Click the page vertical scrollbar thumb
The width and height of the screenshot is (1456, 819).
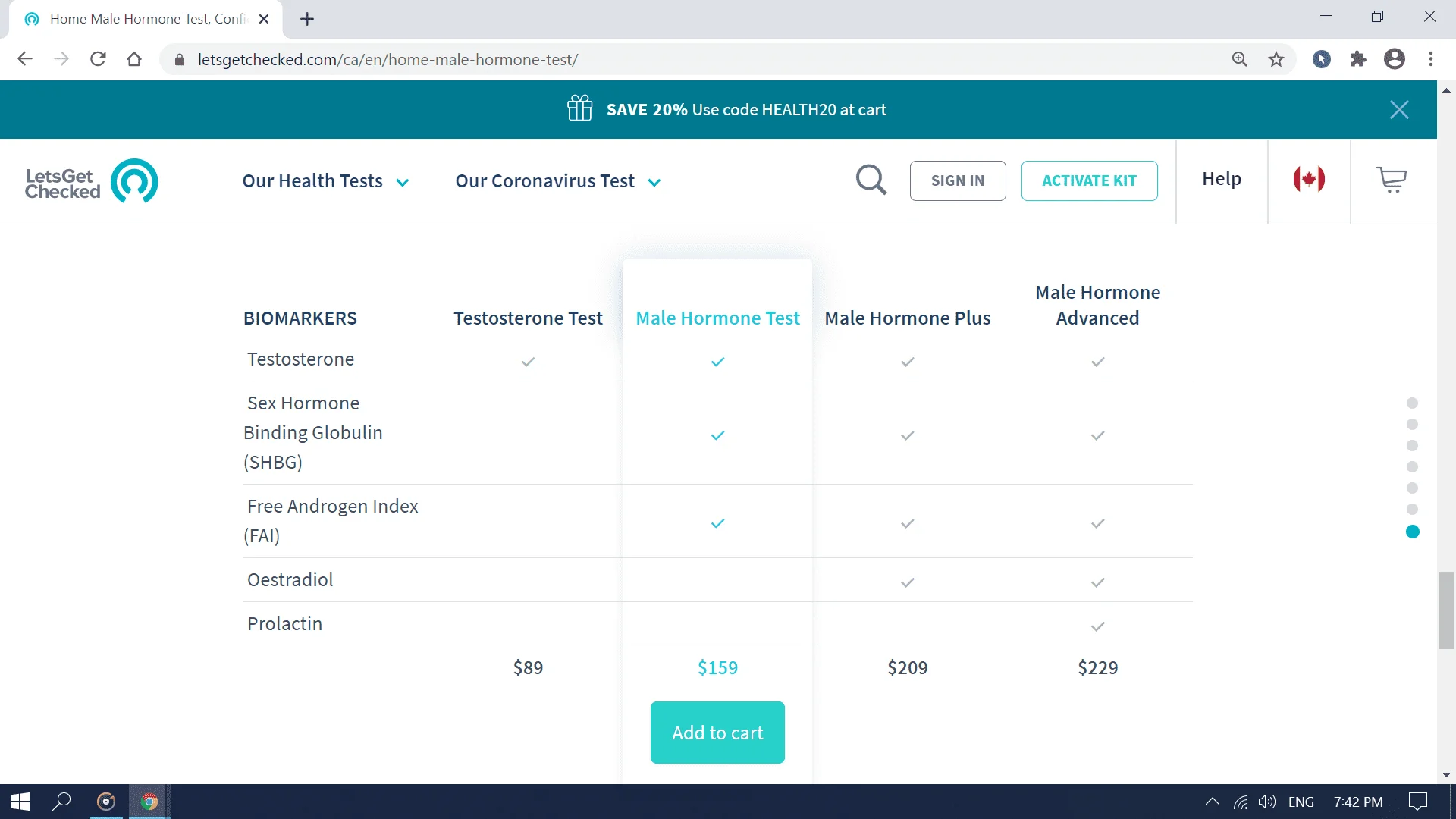coord(1446,610)
